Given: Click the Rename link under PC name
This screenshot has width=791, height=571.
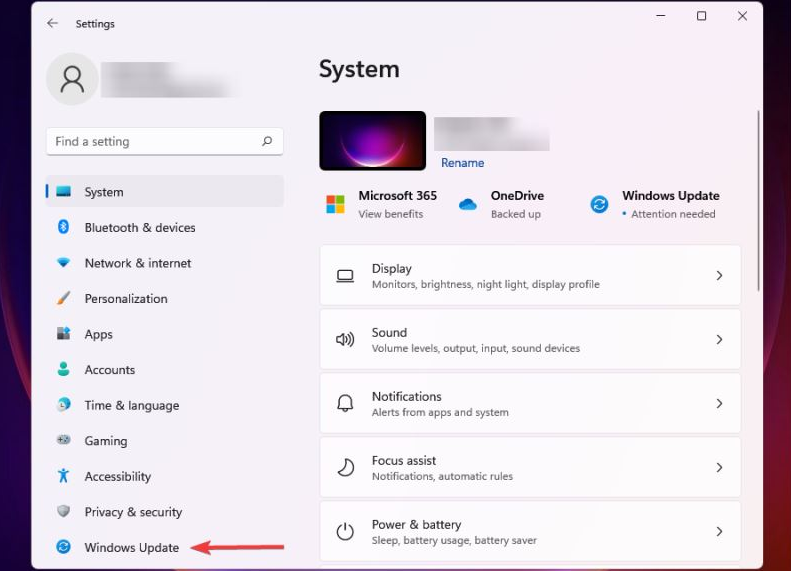Looking at the screenshot, I should (462, 163).
